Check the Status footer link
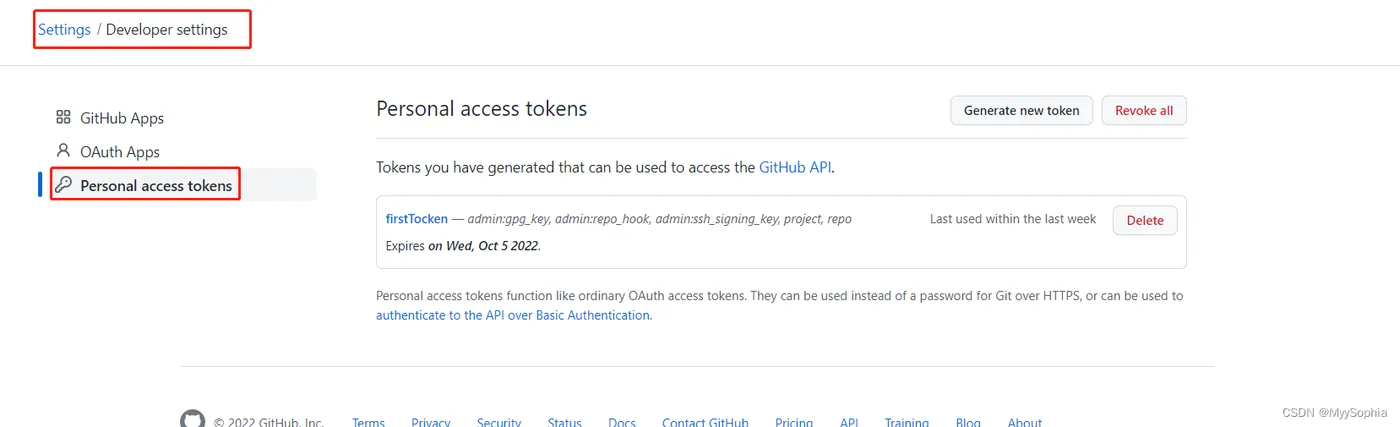This screenshot has height=427, width=1400. (564, 422)
